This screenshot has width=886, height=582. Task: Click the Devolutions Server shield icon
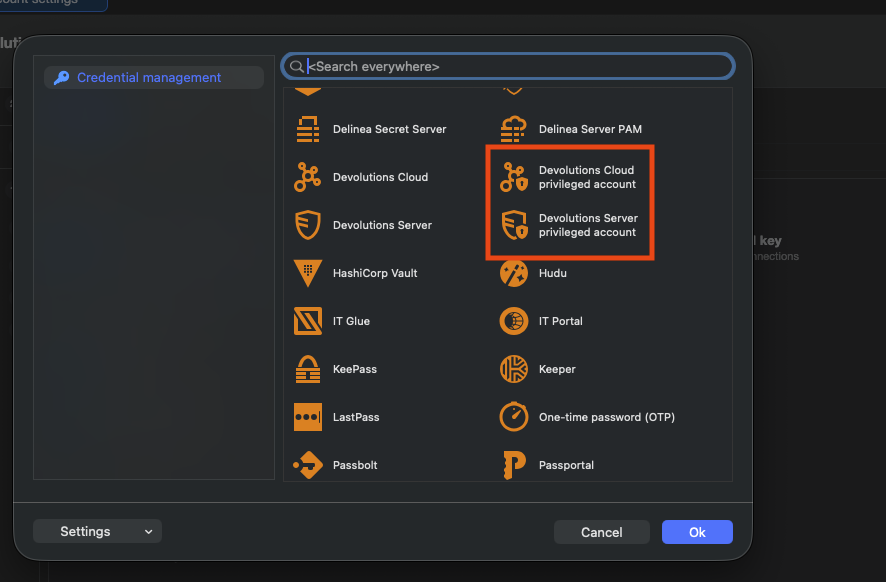[x=307, y=225]
